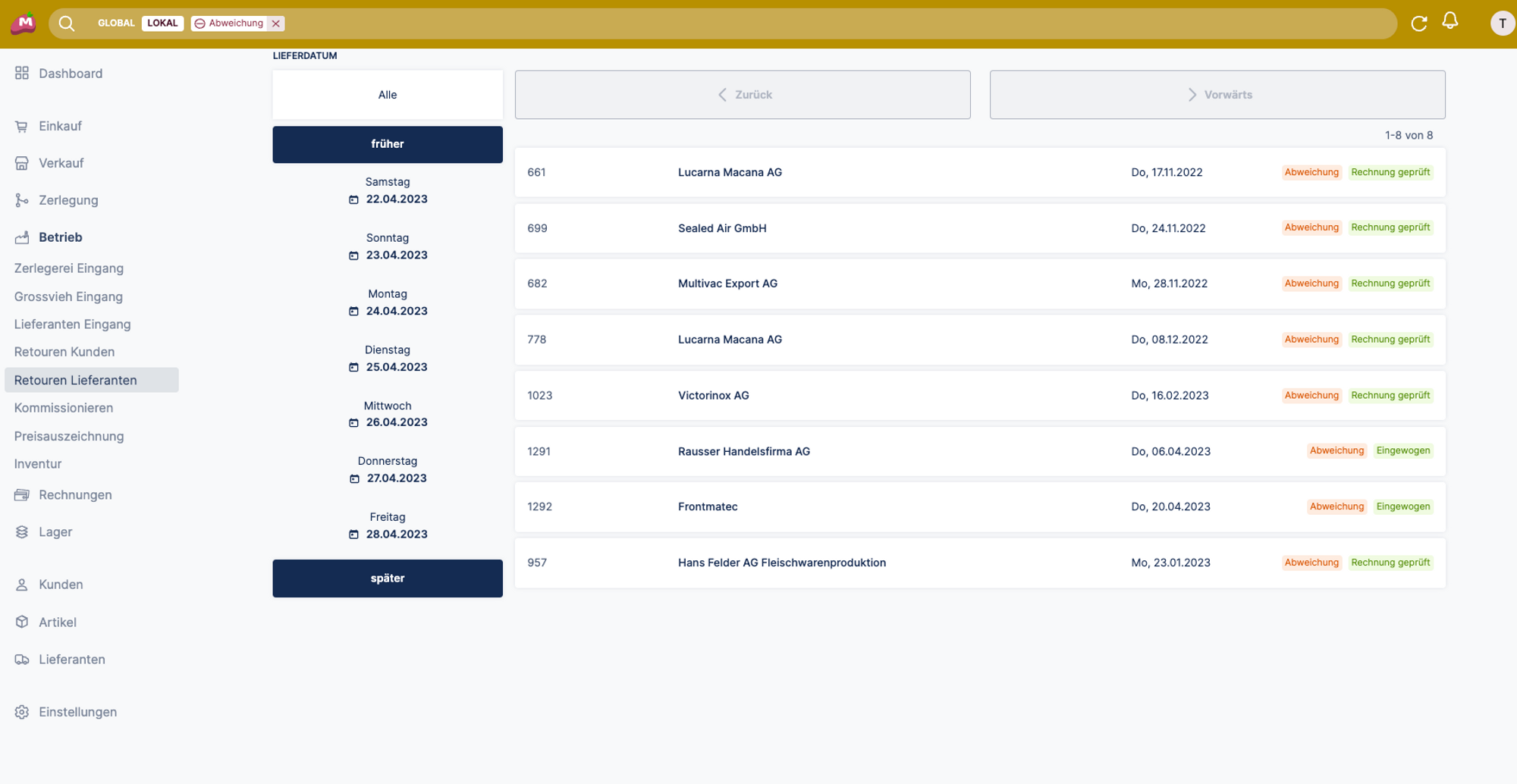Viewport: 1517px width, 784px height.
Task: Select Alle delivery date filter
Action: click(387, 95)
